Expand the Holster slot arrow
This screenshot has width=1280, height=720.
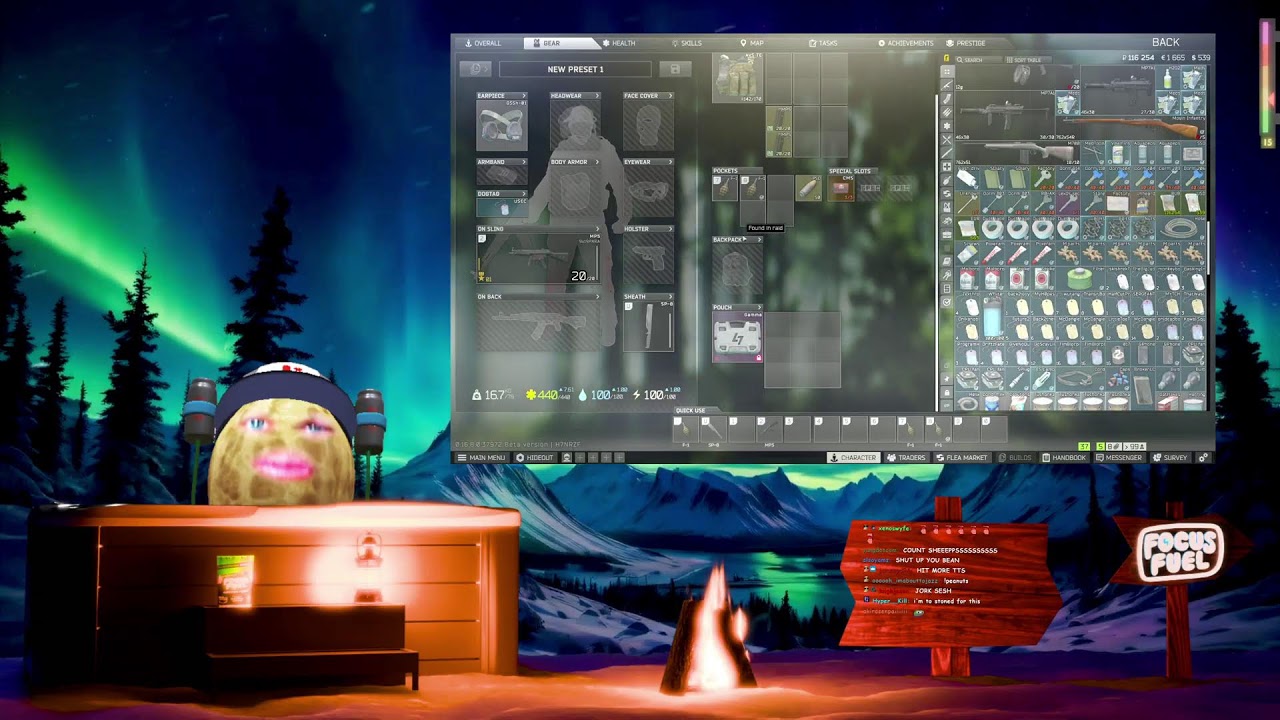click(x=669, y=229)
